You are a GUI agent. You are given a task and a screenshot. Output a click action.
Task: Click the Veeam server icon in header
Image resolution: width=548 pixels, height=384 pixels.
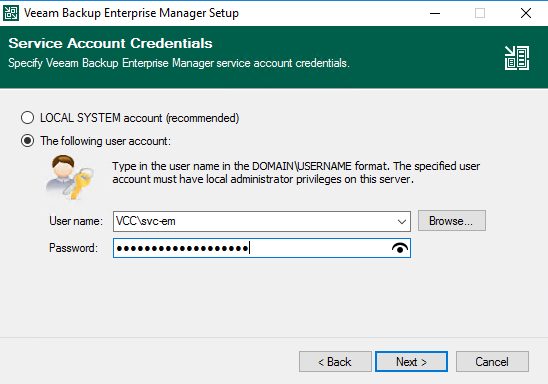[x=517, y=58]
